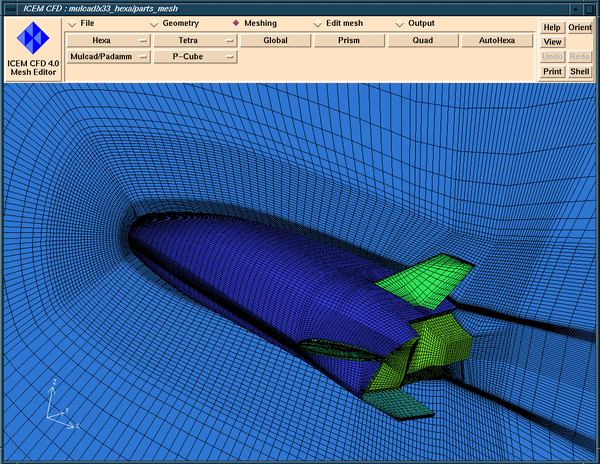Open the Hexa dropdown menu
Viewport: 600px width, 464px height.
click(x=108, y=41)
